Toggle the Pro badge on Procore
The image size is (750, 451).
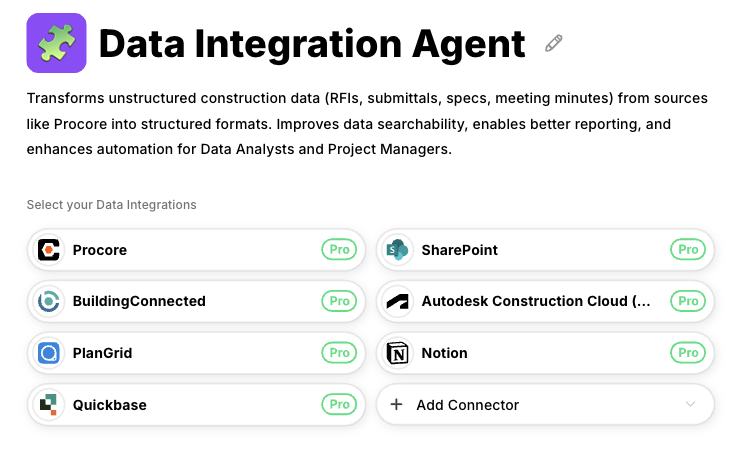pos(339,250)
